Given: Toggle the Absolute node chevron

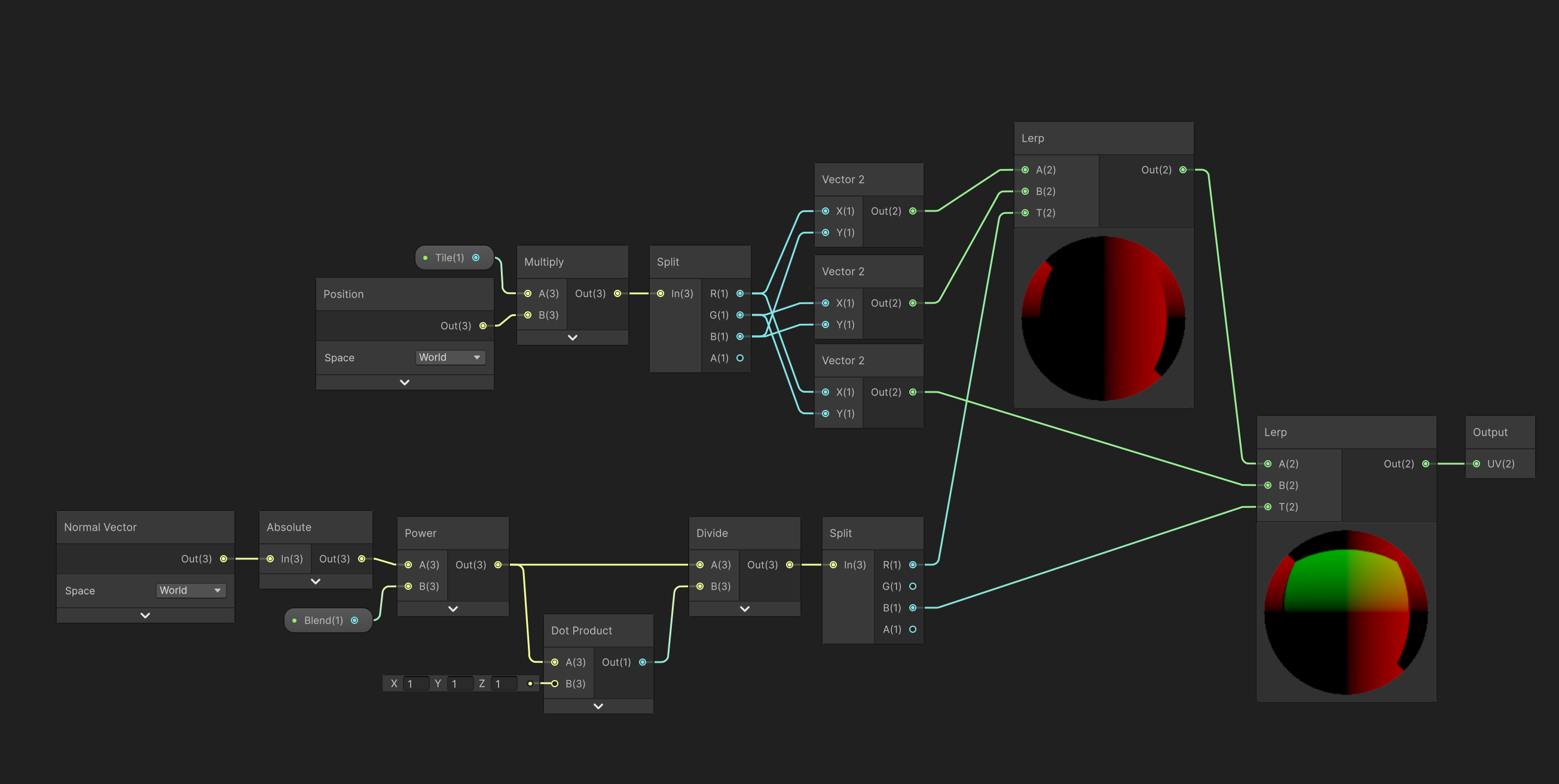Looking at the screenshot, I should tap(315, 581).
